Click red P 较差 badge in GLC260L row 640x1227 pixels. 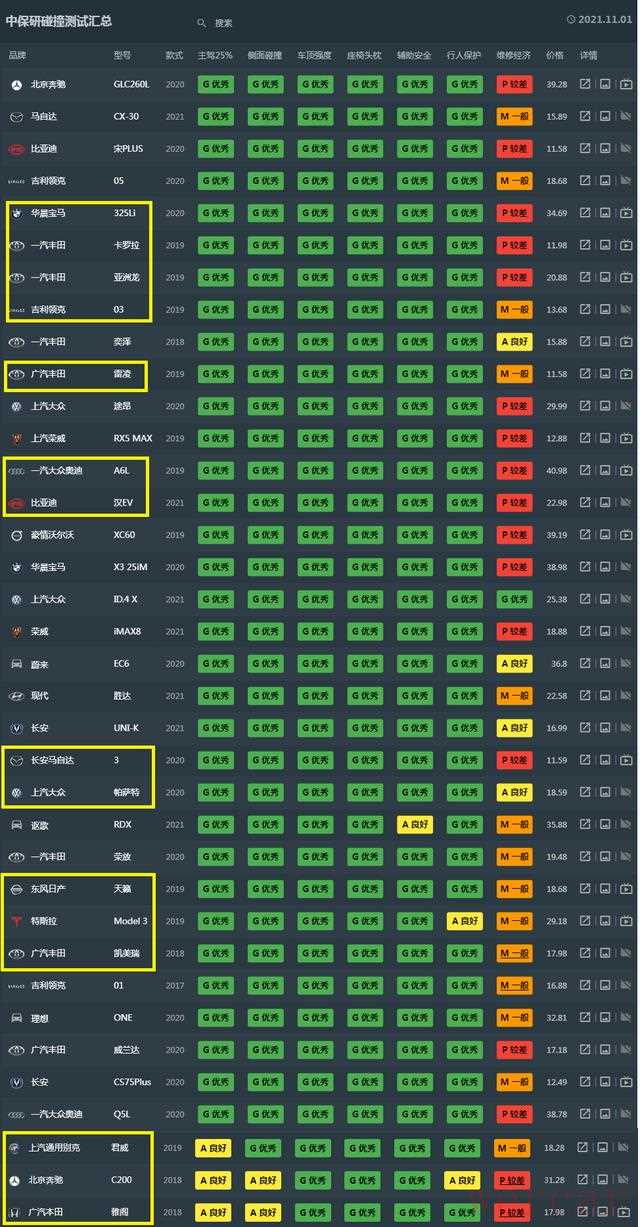click(514, 85)
